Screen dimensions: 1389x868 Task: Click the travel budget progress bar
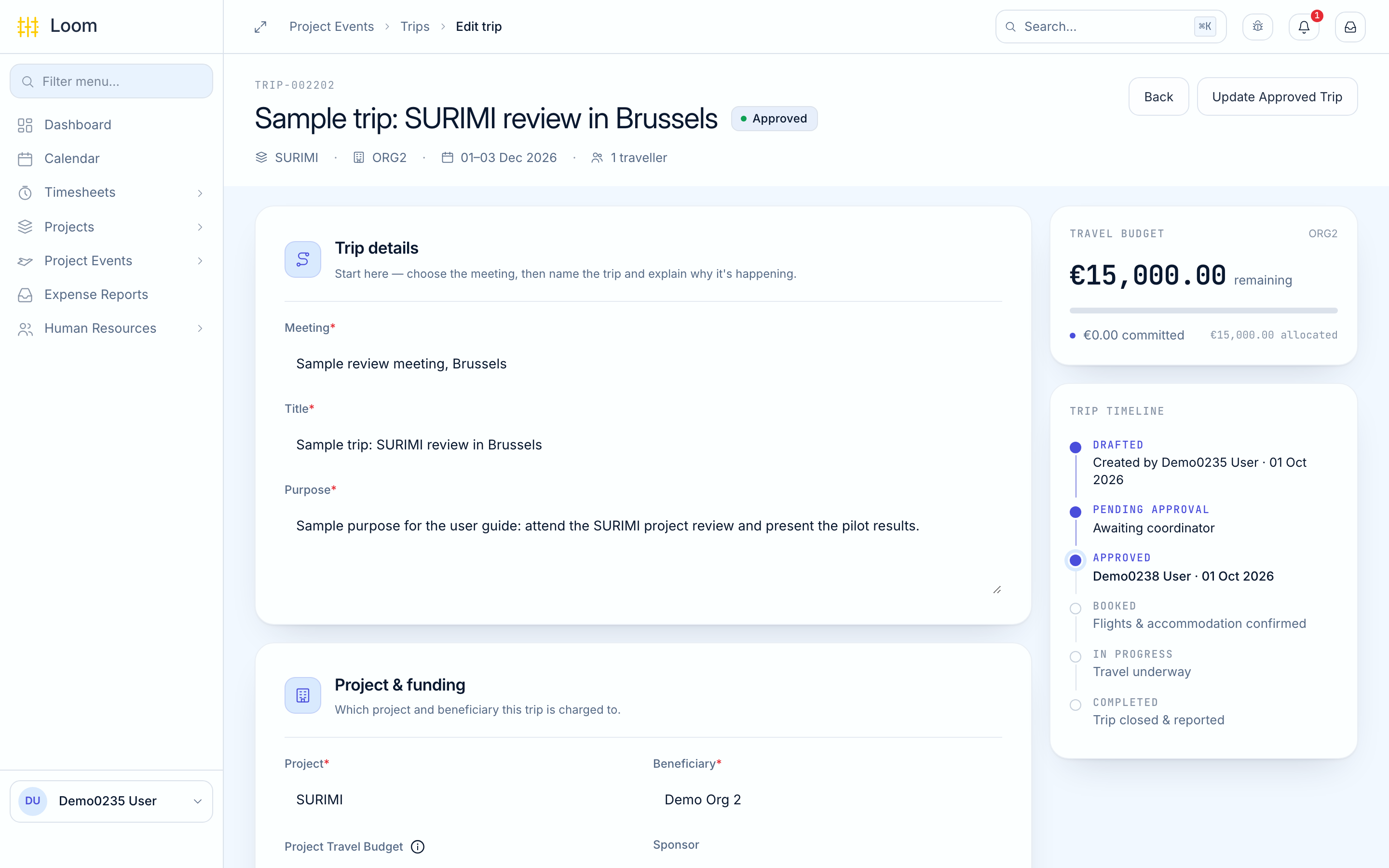coord(1203,311)
